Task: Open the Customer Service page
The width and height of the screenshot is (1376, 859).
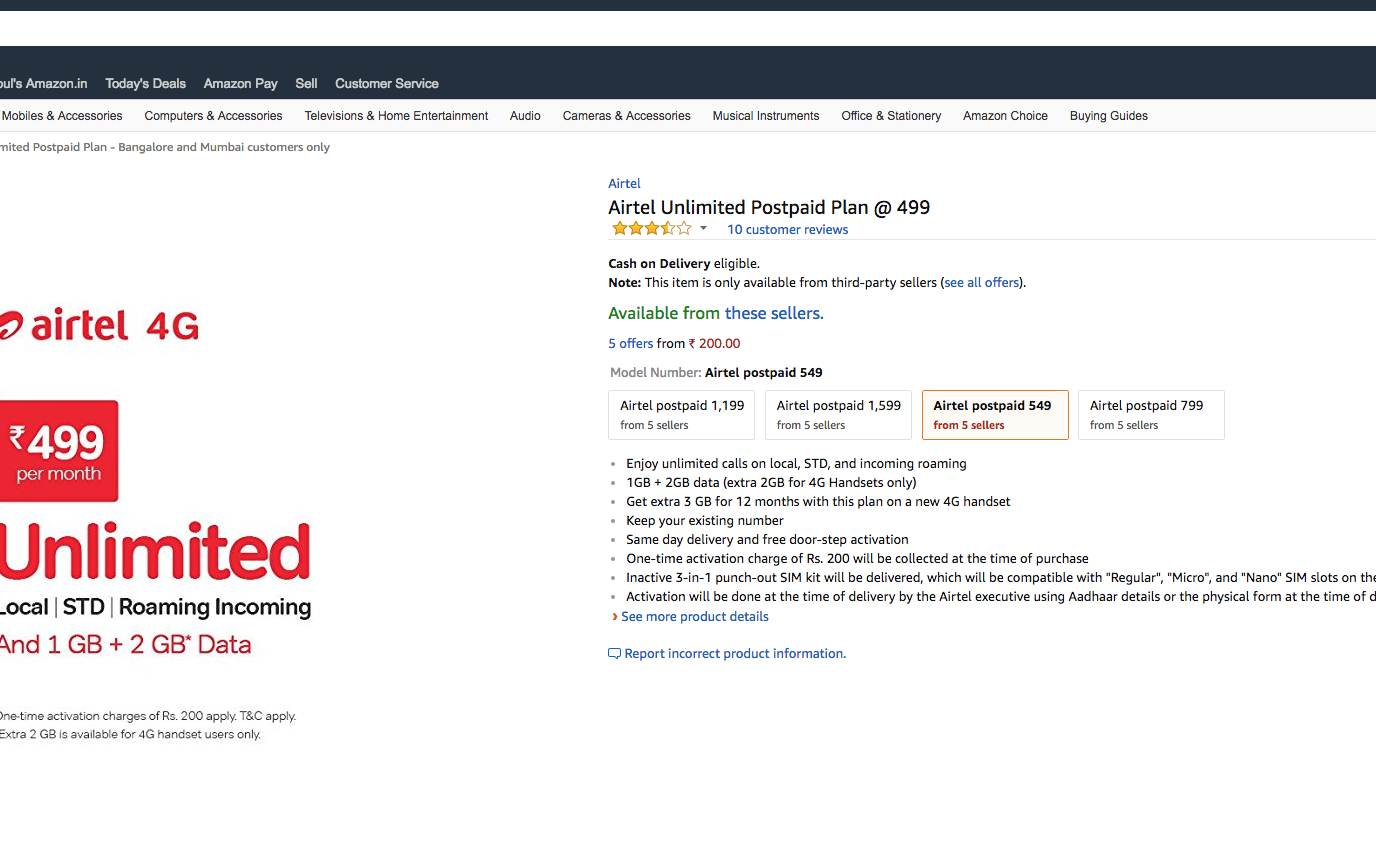Action: click(386, 84)
